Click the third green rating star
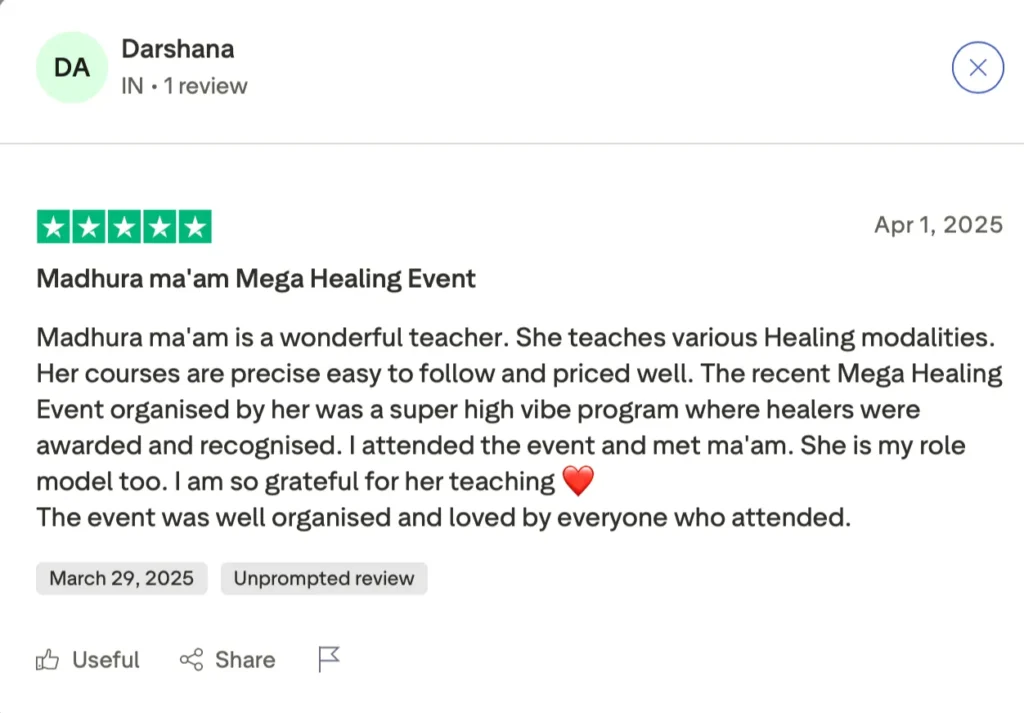Viewport: 1024px width, 713px height. [124, 227]
